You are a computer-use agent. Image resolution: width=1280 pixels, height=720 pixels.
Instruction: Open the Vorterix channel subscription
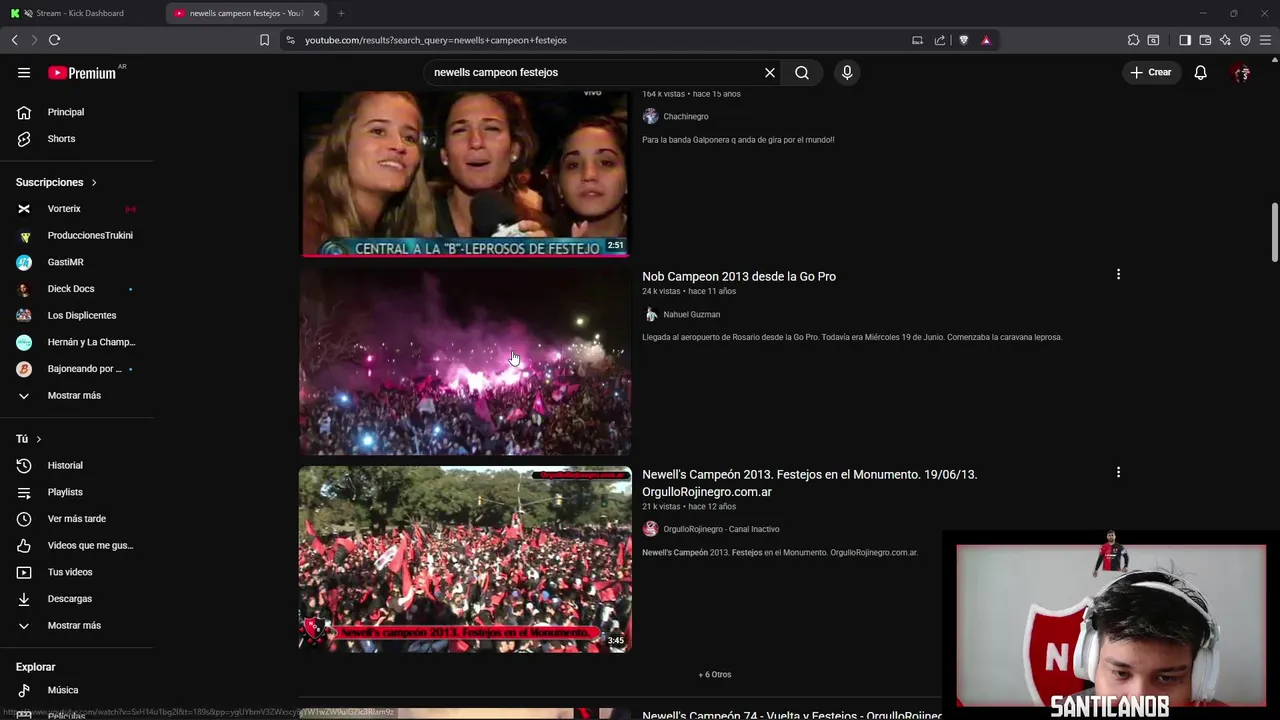coord(77,209)
